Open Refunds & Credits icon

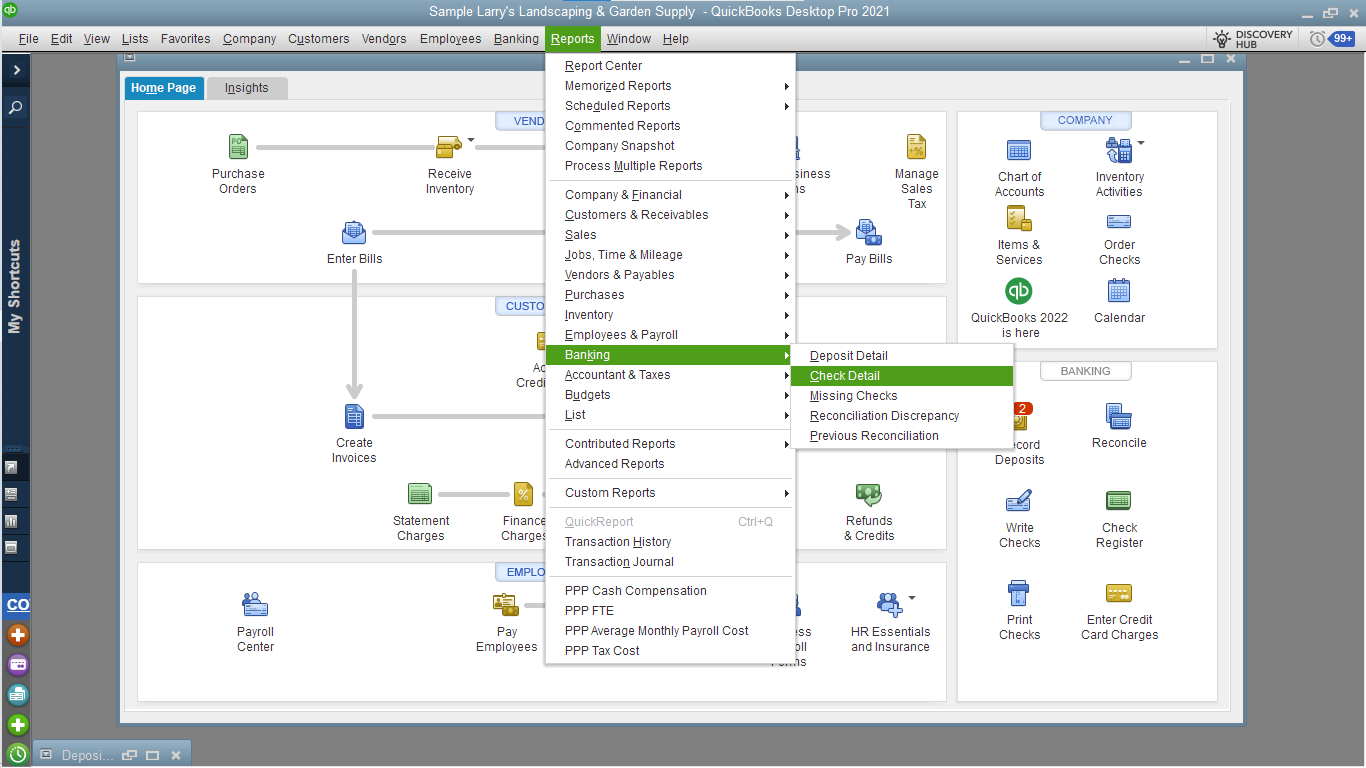point(868,493)
